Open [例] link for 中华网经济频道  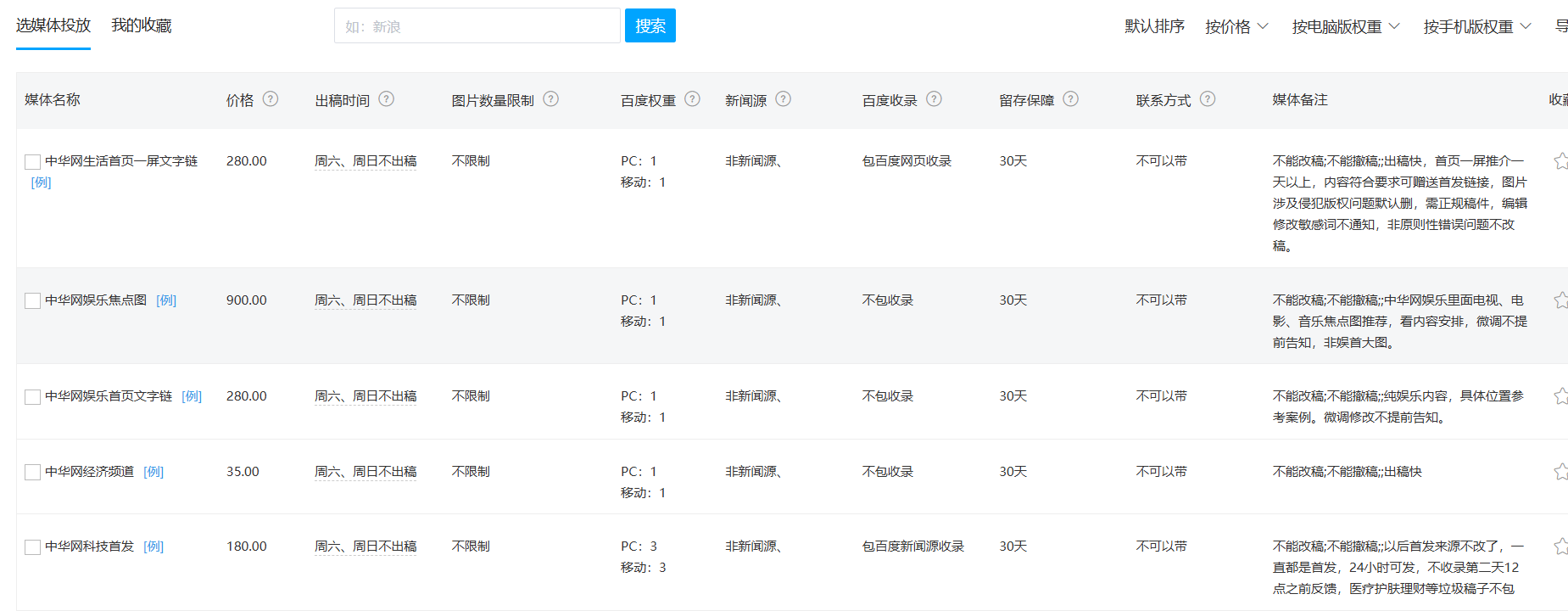click(153, 471)
